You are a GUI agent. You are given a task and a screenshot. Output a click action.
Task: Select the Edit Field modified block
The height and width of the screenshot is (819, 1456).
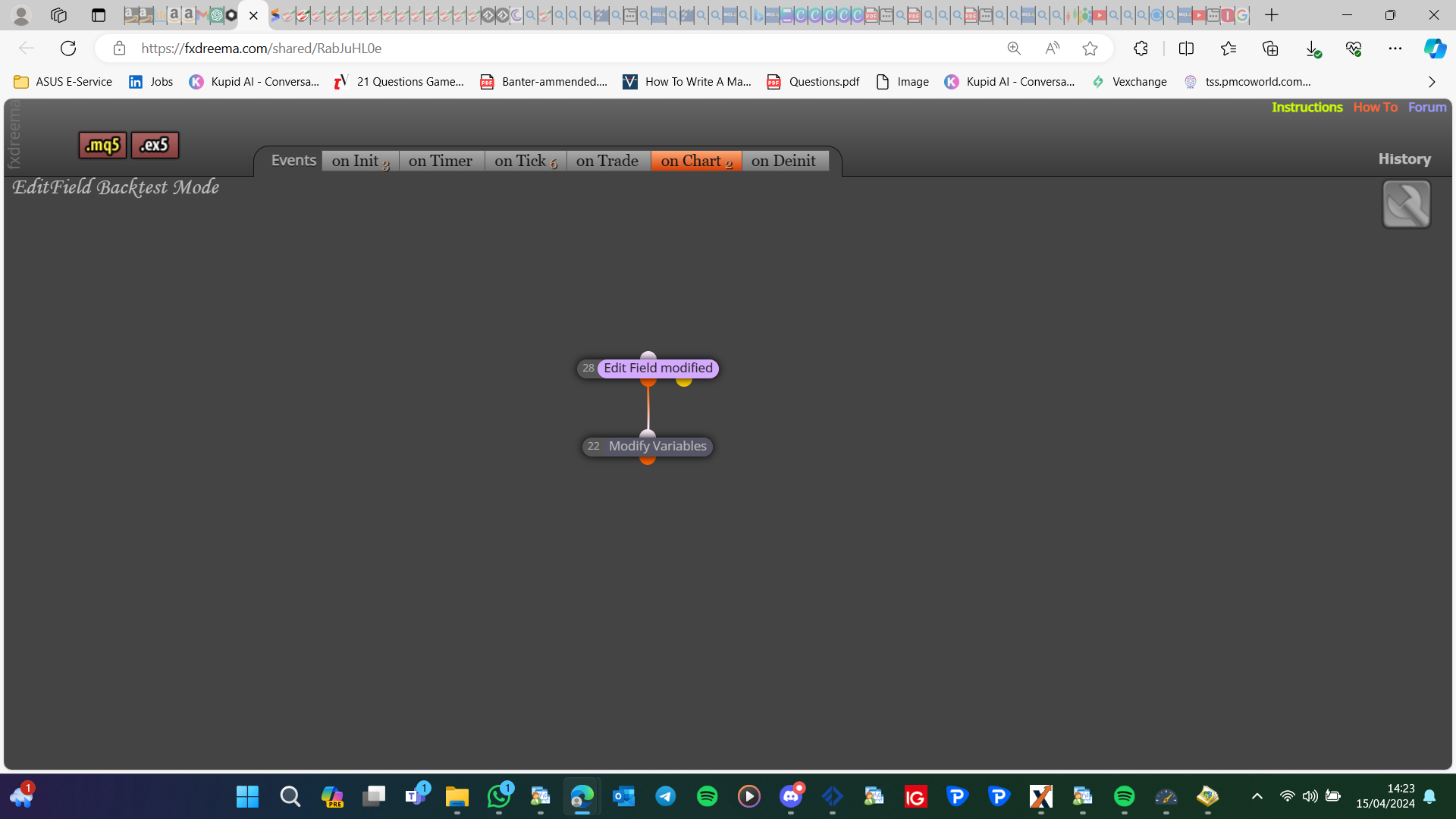657,369
